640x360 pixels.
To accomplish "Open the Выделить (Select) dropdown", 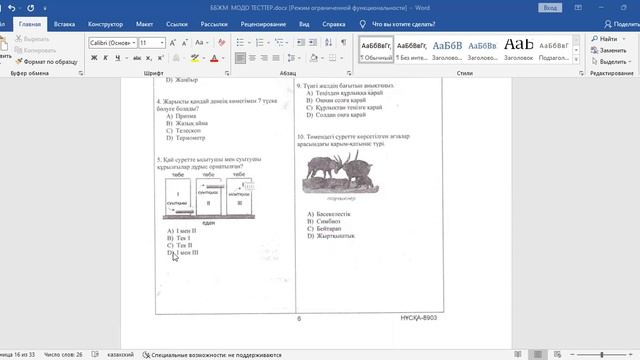I will [x=611, y=62].
